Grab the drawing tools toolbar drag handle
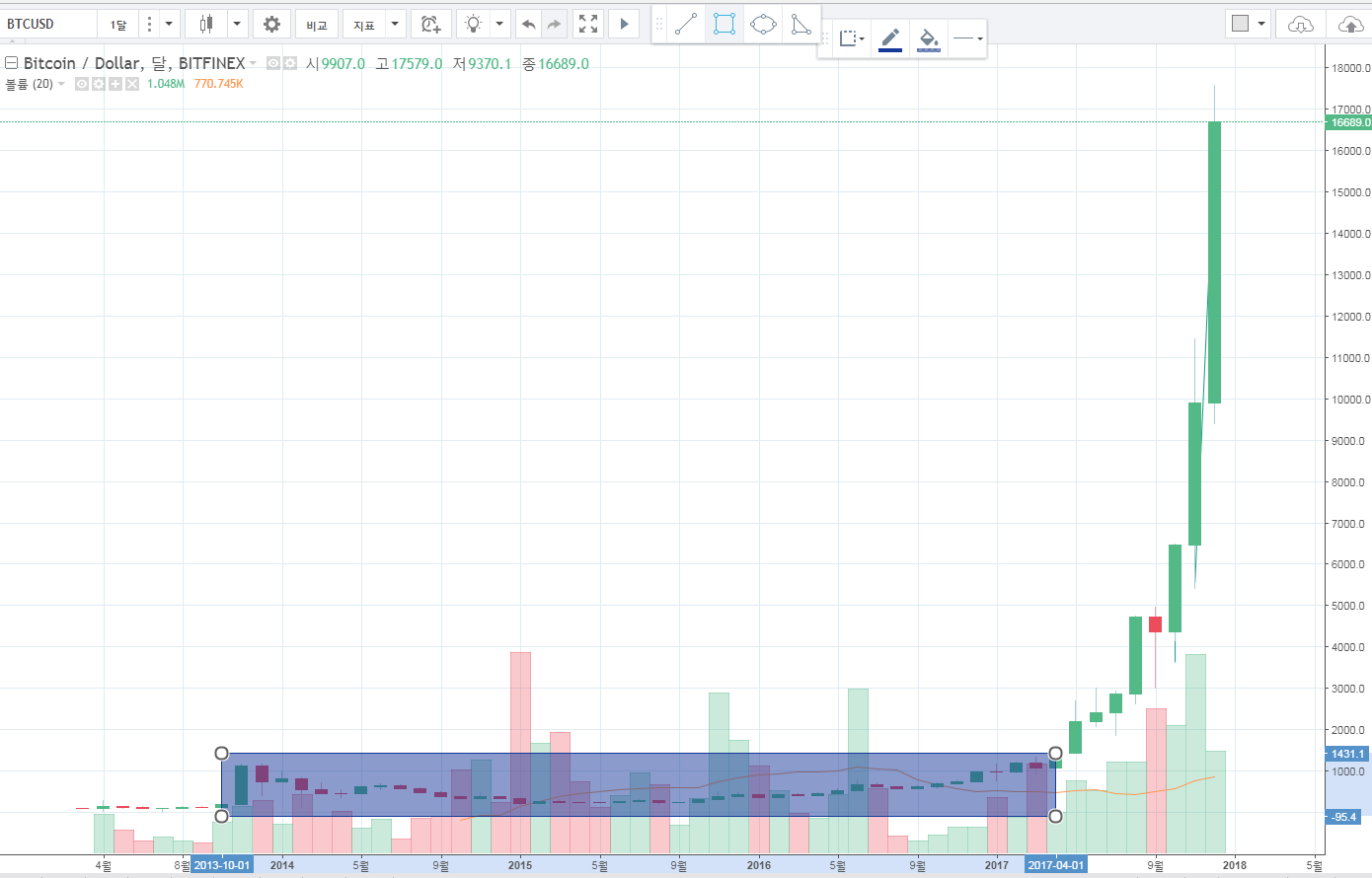1372x878 pixels. 659,24
